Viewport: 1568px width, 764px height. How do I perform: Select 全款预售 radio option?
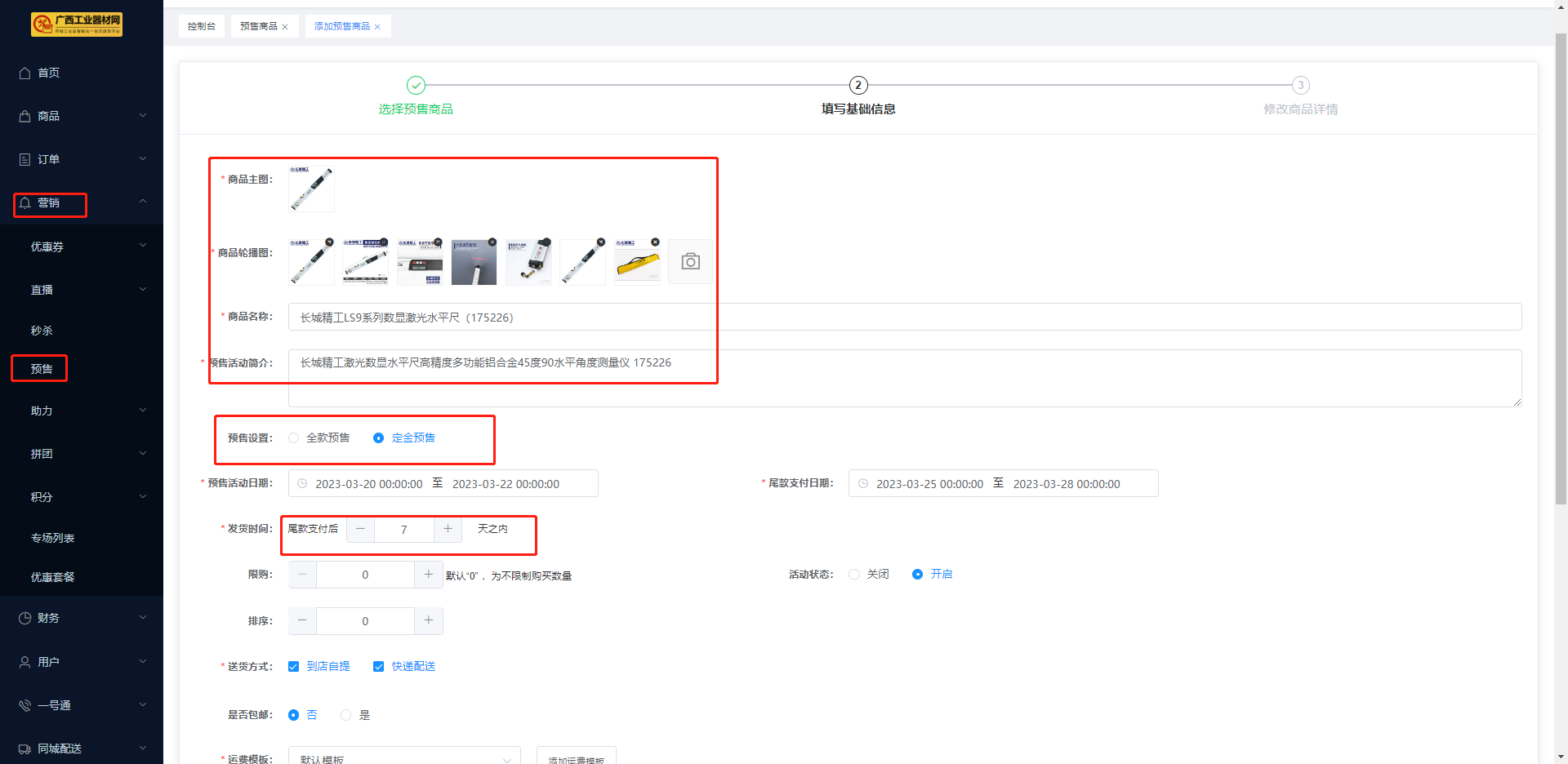(294, 438)
